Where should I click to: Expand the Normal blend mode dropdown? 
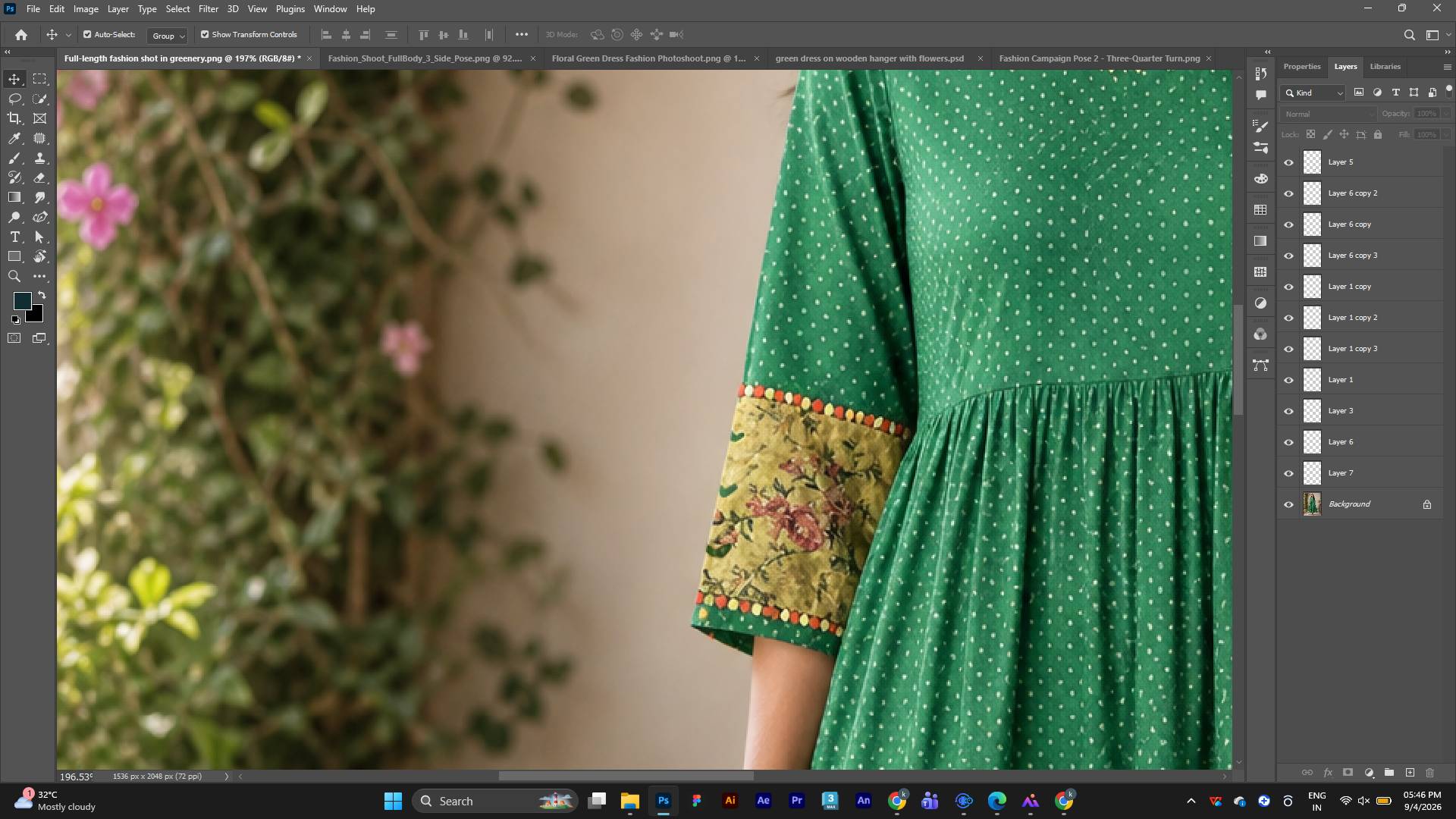pos(1328,115)
